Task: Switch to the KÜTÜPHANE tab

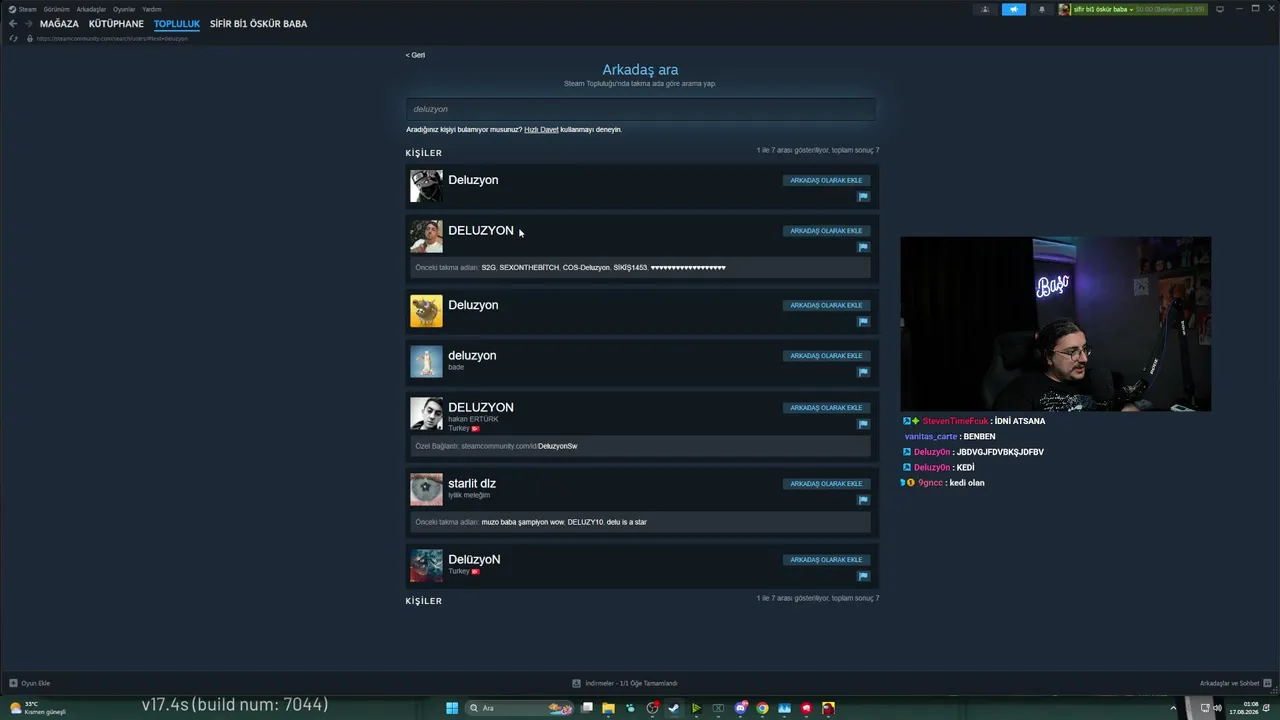Action: [116, 24]
